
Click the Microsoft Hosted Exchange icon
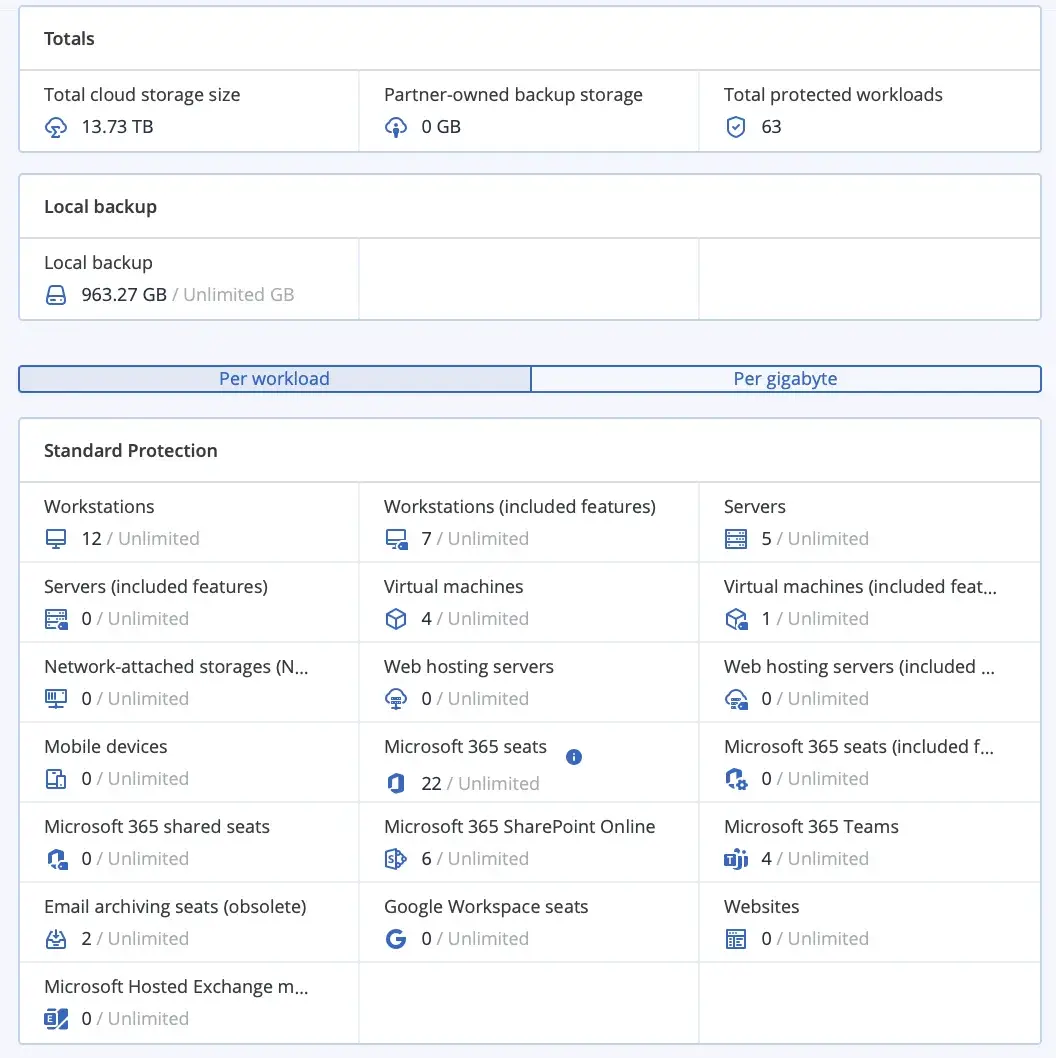(56, 1020)
